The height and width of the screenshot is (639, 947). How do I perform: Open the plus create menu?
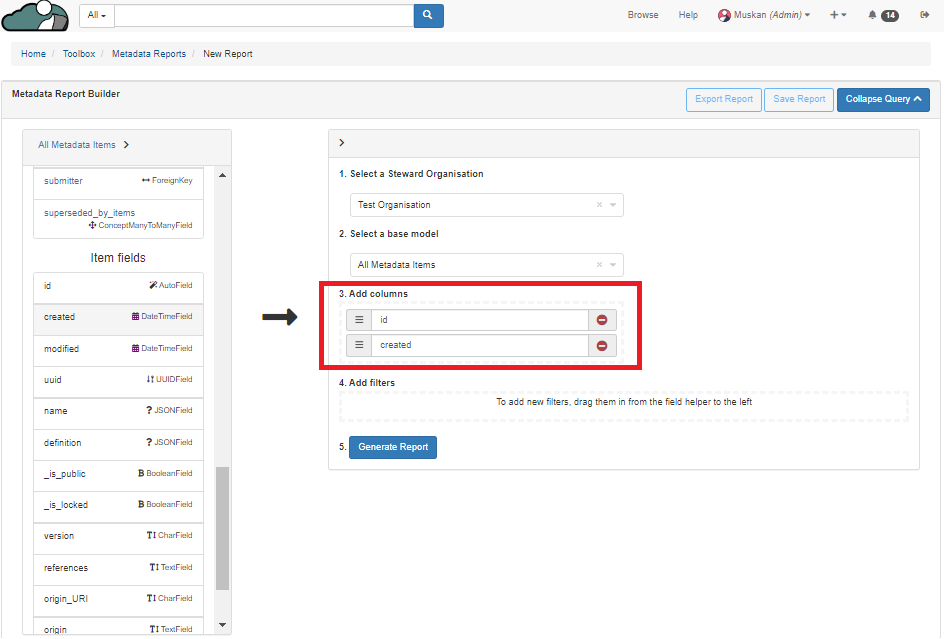(837, 15)
